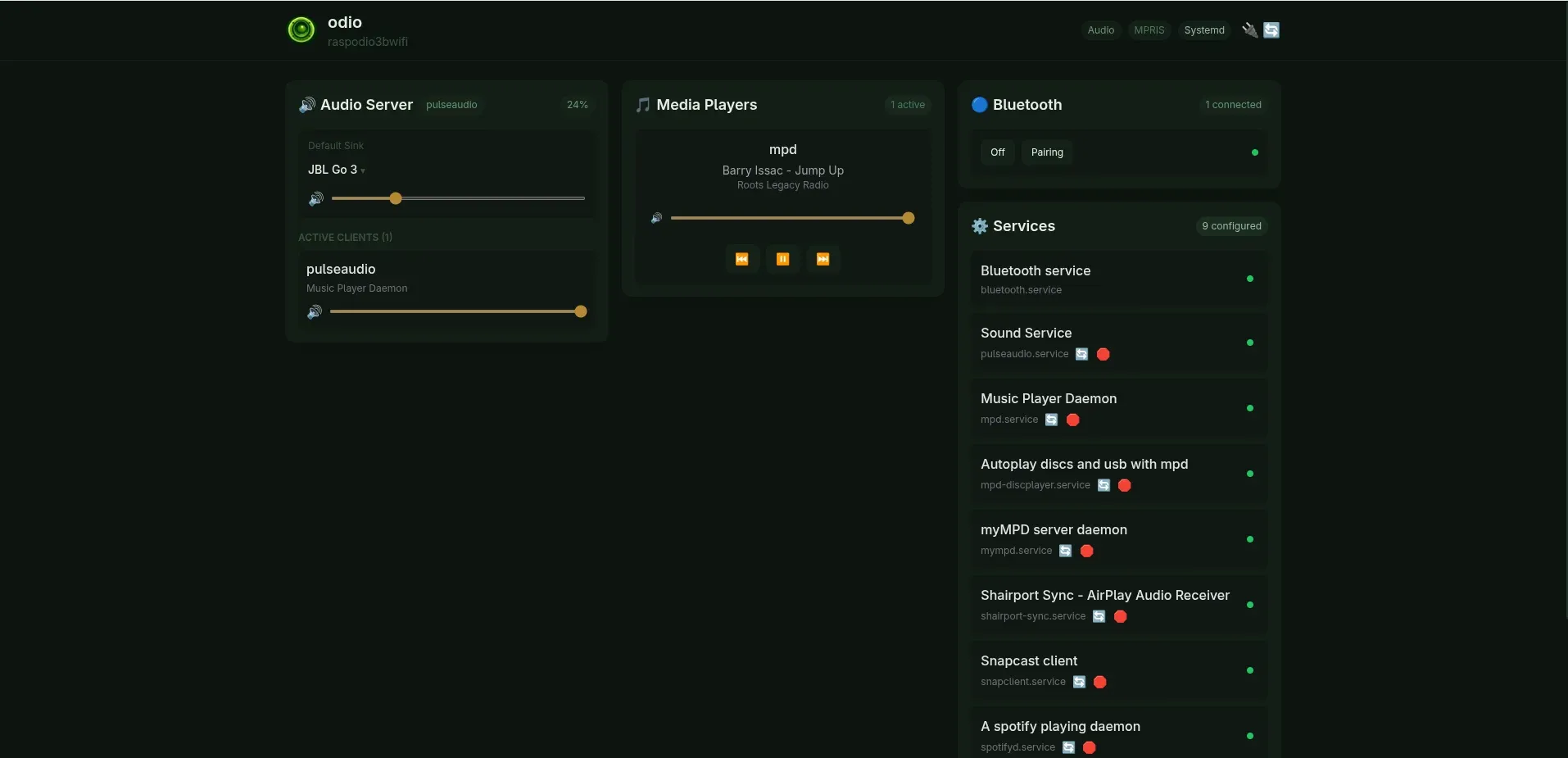The width and height of the screenshot is (1568, 758).
Task: Click the 24% volume badge
Action: point(578,105)
